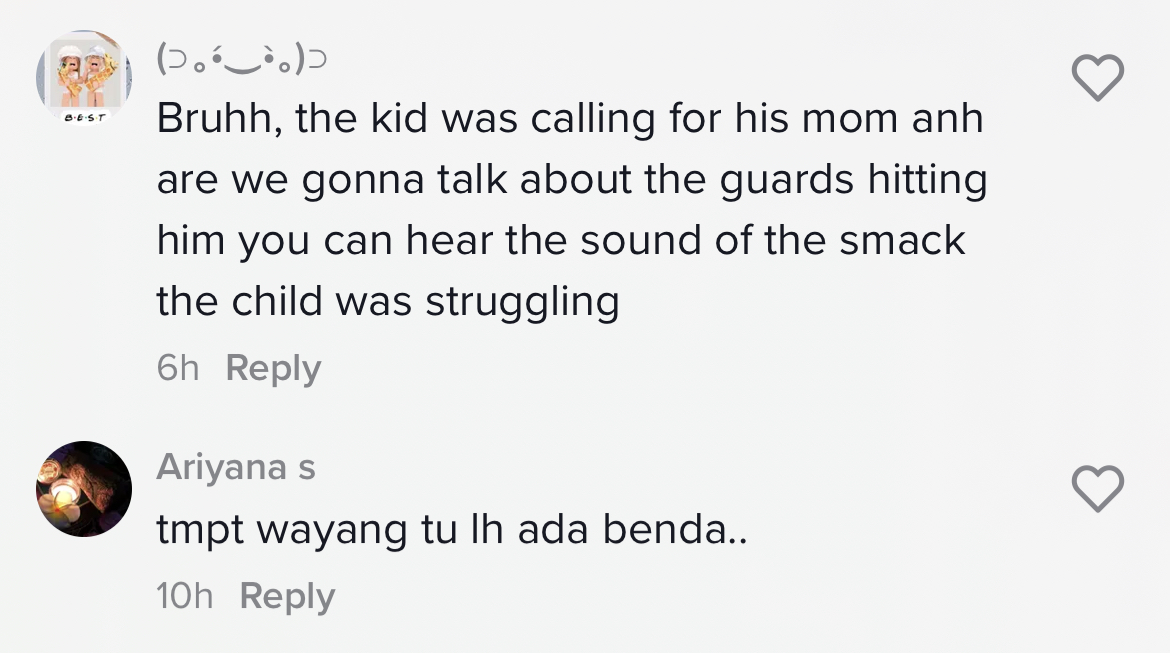Reply to the 10h old comment
This screenshot has height=653, width=1170.
[287, 596]
